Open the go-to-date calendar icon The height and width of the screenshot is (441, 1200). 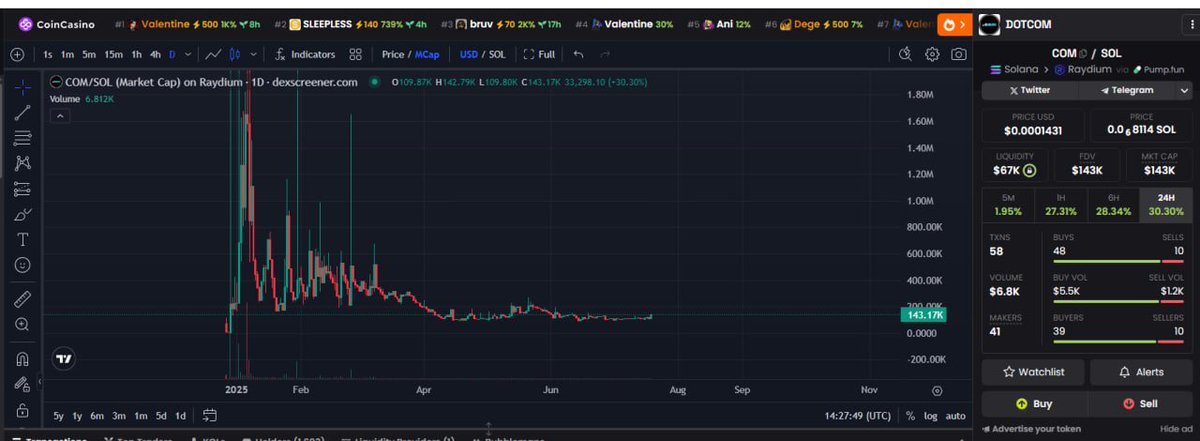[210, 415]
